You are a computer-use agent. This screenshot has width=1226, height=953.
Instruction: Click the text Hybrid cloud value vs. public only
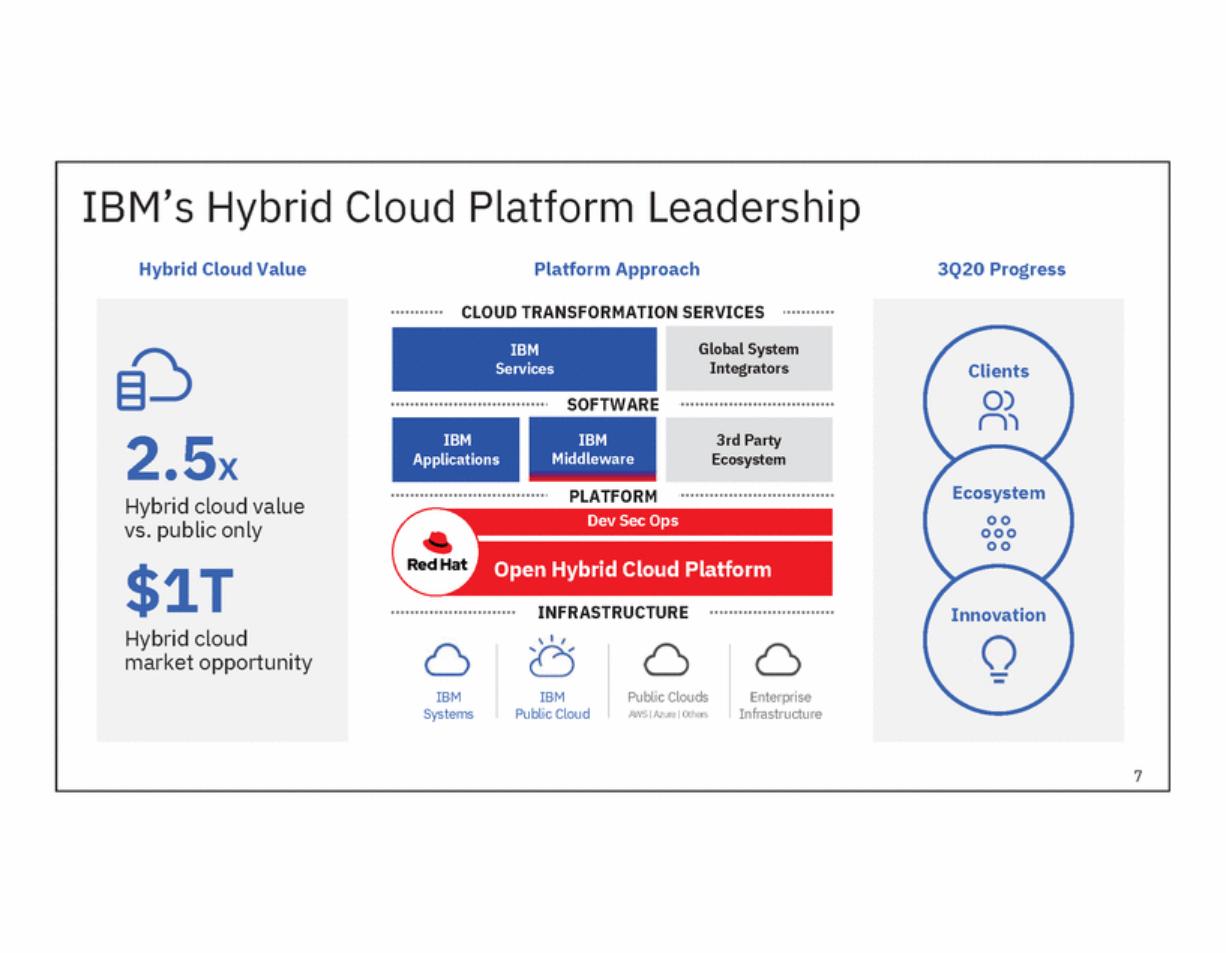tap(214, 518)
